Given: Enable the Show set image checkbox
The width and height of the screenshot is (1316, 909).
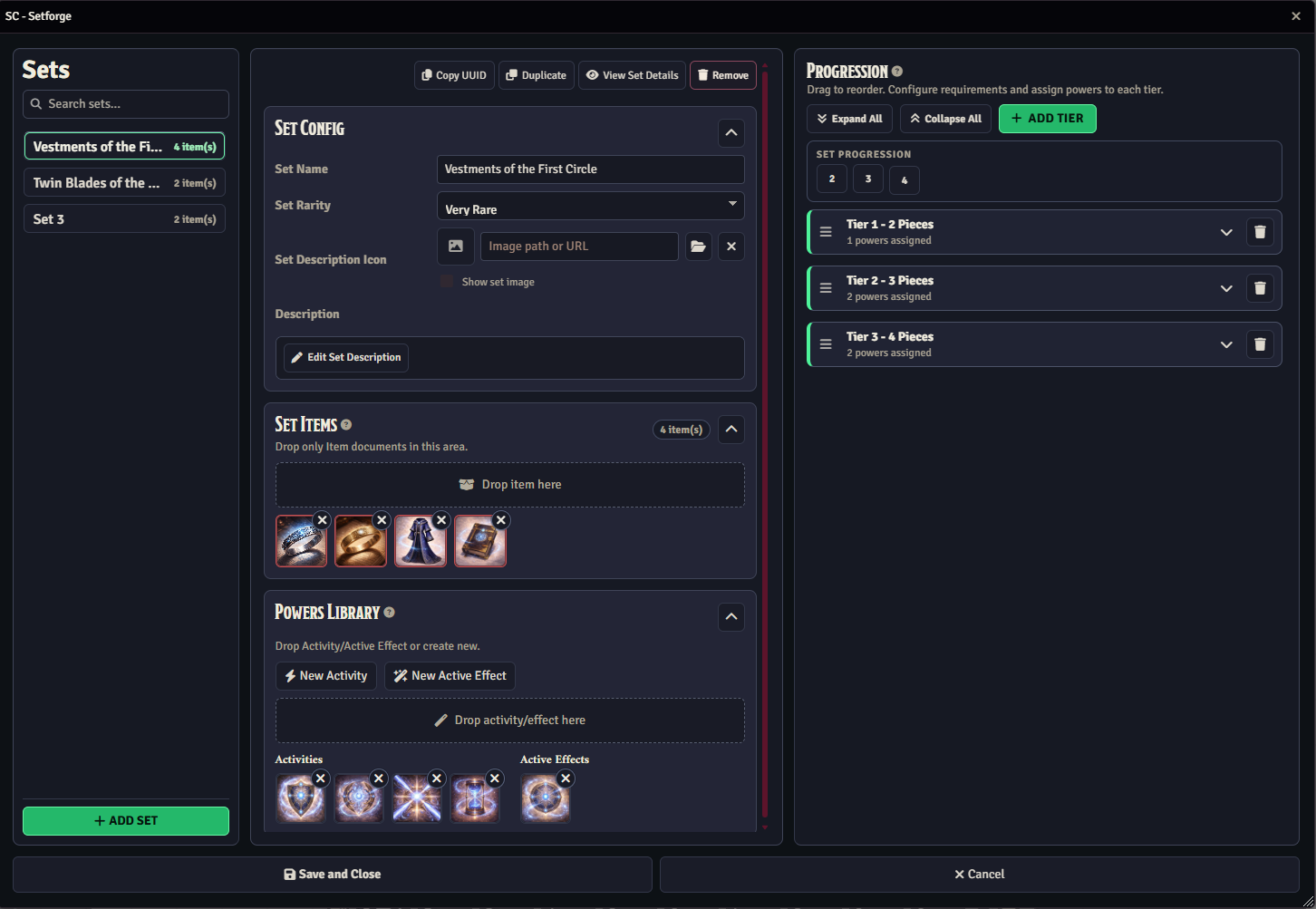Looking at the screenshot, I should [x=447, y=282].
